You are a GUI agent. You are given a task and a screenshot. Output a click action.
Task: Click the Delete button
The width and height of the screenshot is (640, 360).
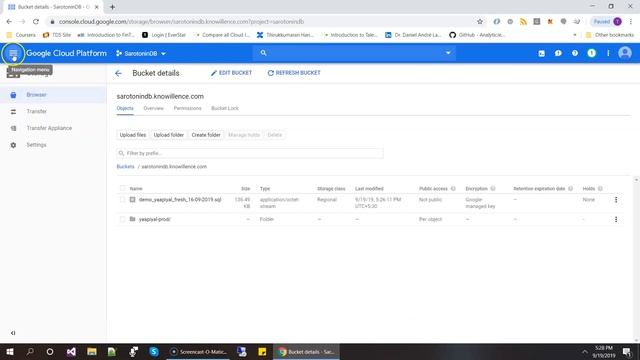275,135
